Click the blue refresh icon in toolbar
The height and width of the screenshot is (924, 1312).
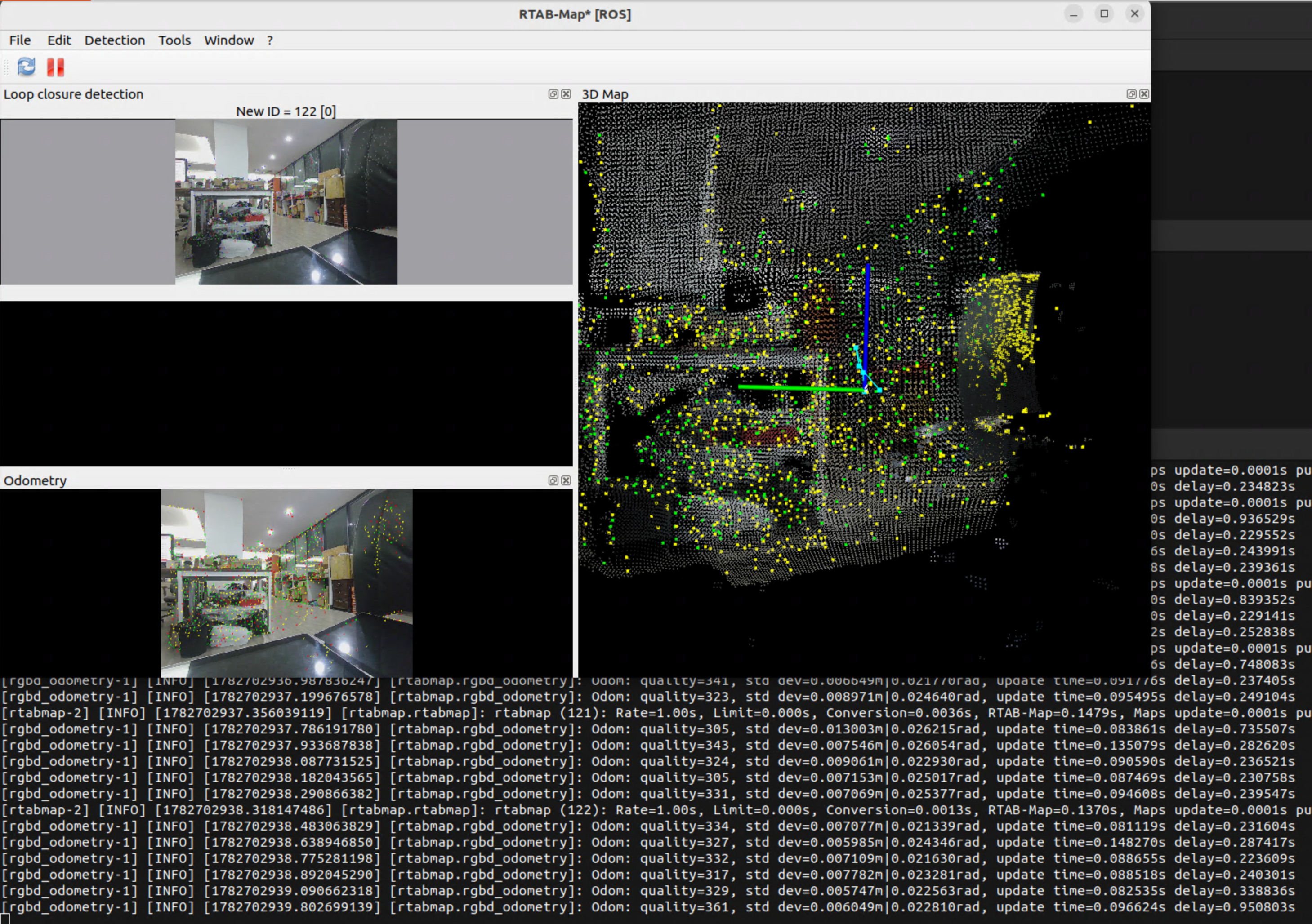coord(26,67)
